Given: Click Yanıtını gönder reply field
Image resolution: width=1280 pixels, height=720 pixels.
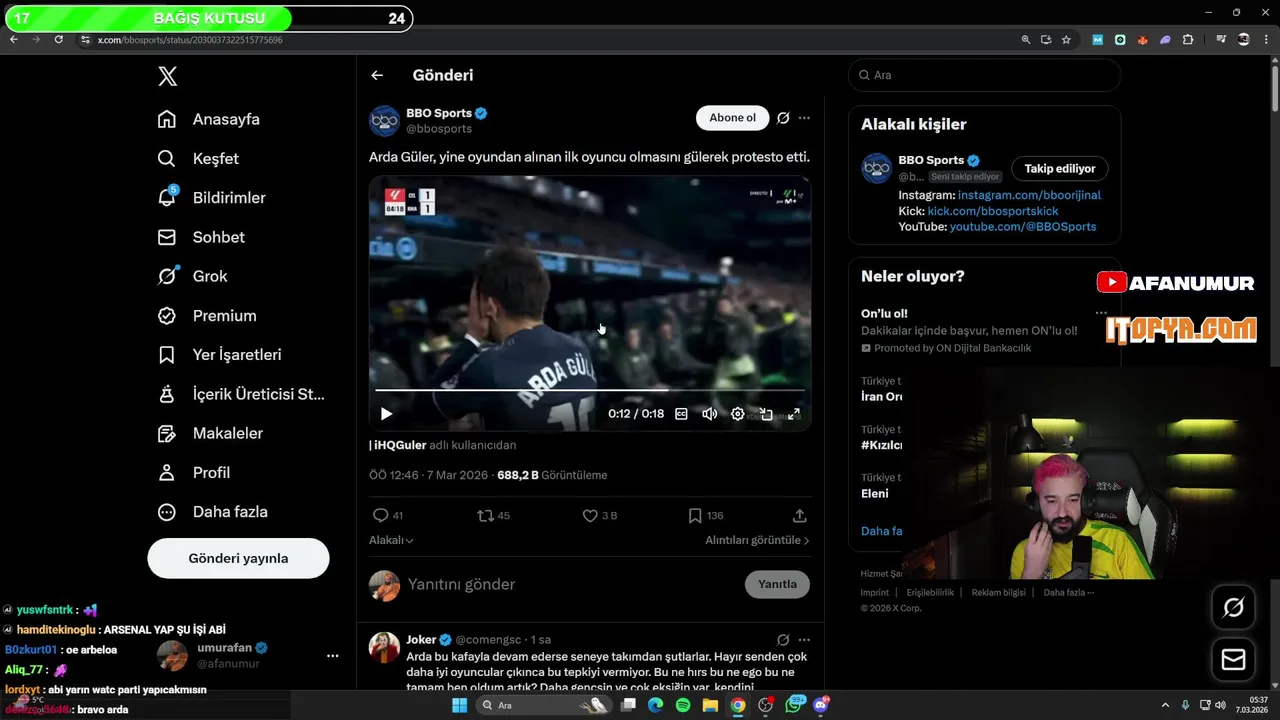Looking at the screenshot, I should (570, 584).
